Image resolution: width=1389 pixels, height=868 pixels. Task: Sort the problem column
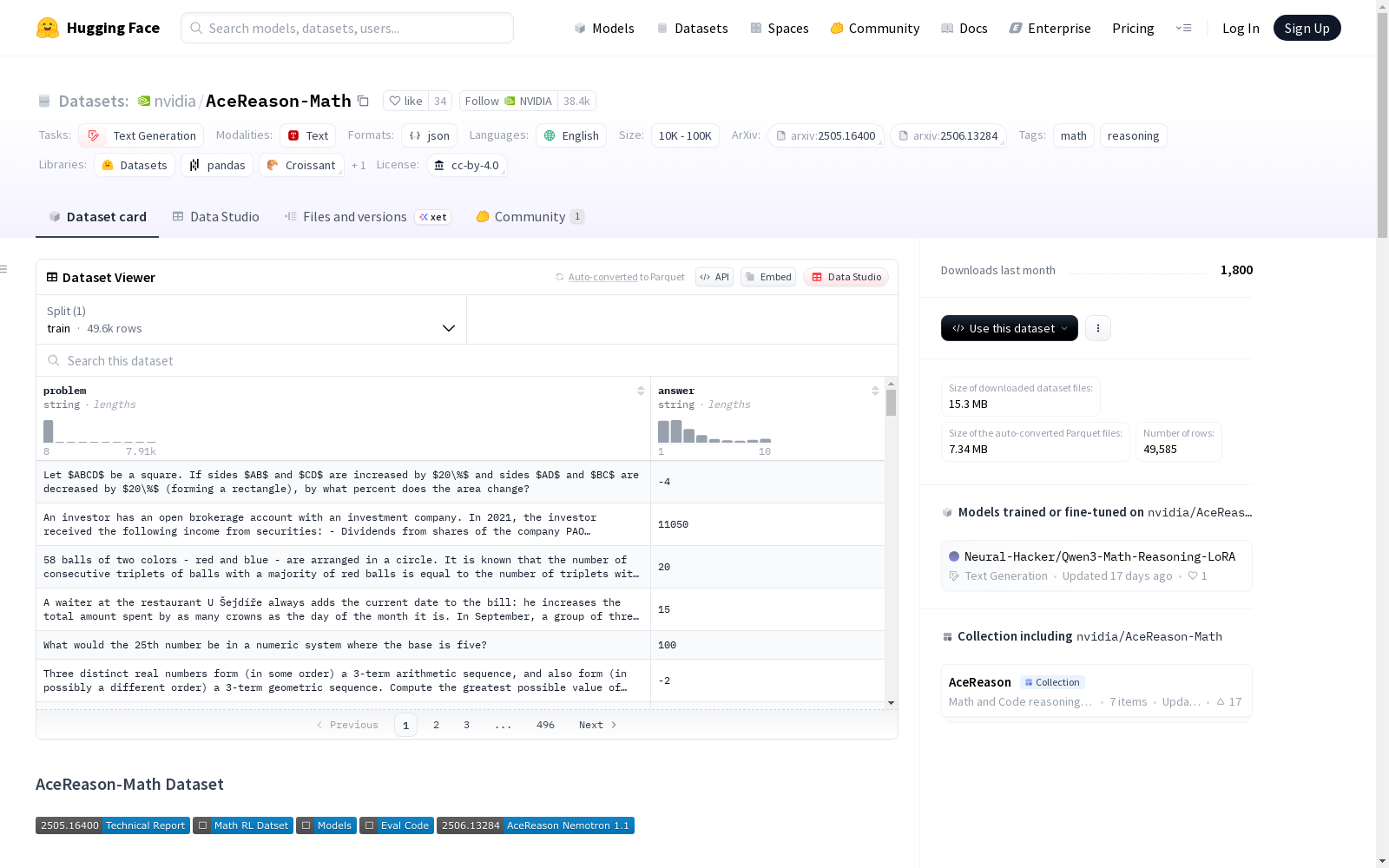point(641,391)
